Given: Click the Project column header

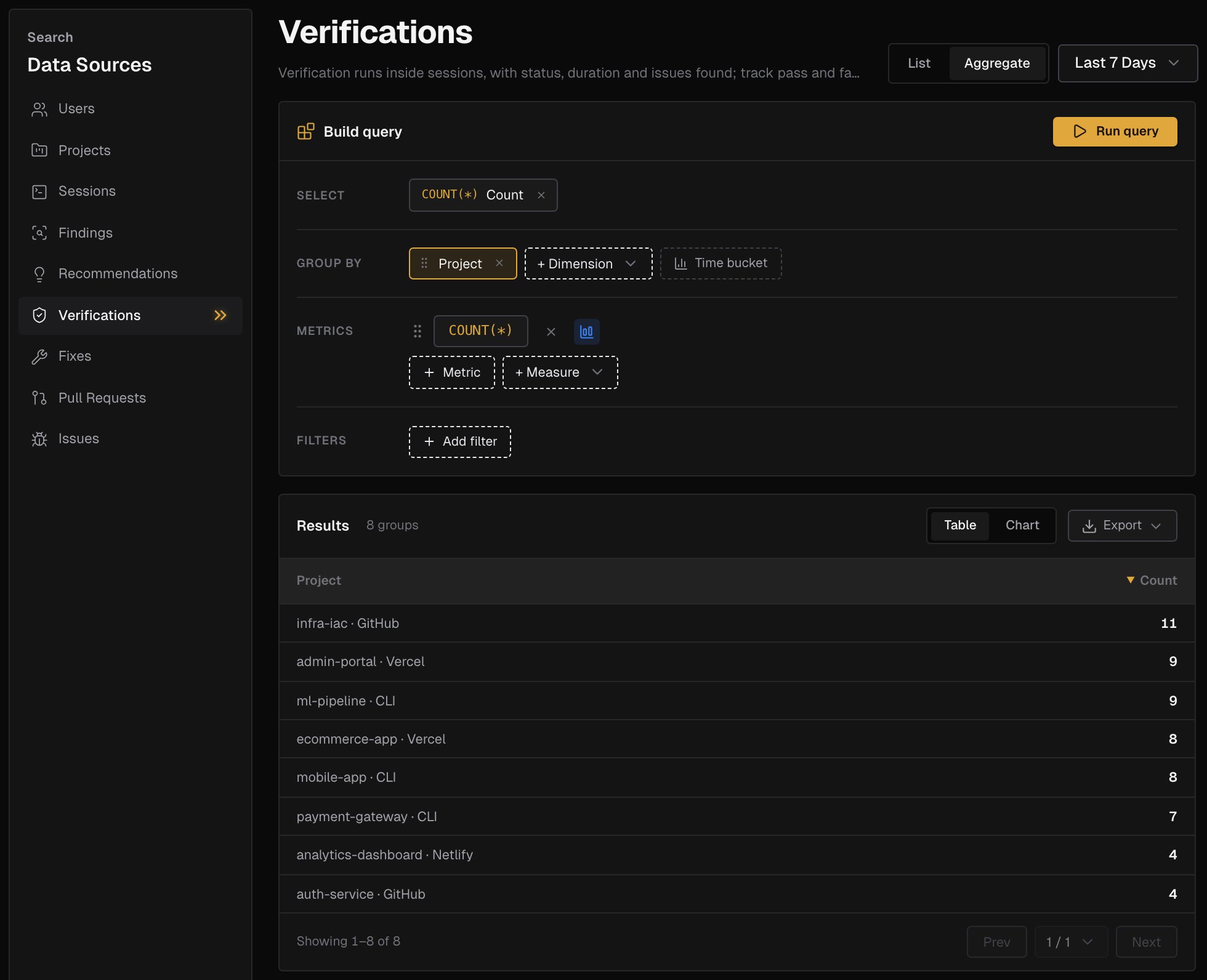Looking at the screenshot, I should (x=318, y=580).
